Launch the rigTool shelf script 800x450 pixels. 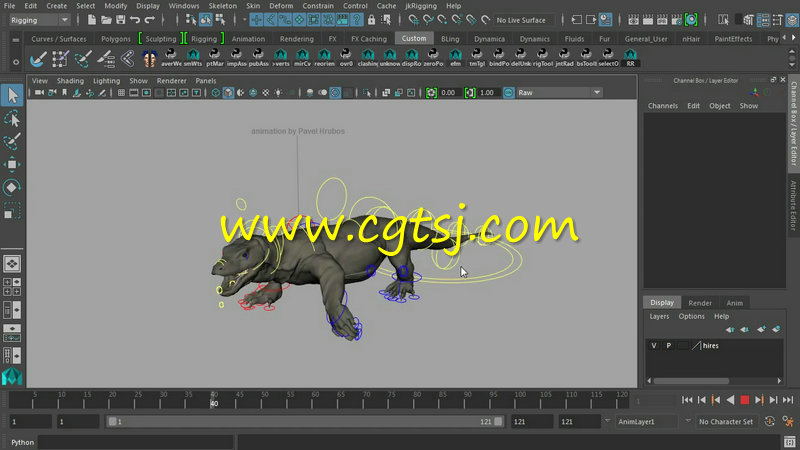tap(543, 58)
